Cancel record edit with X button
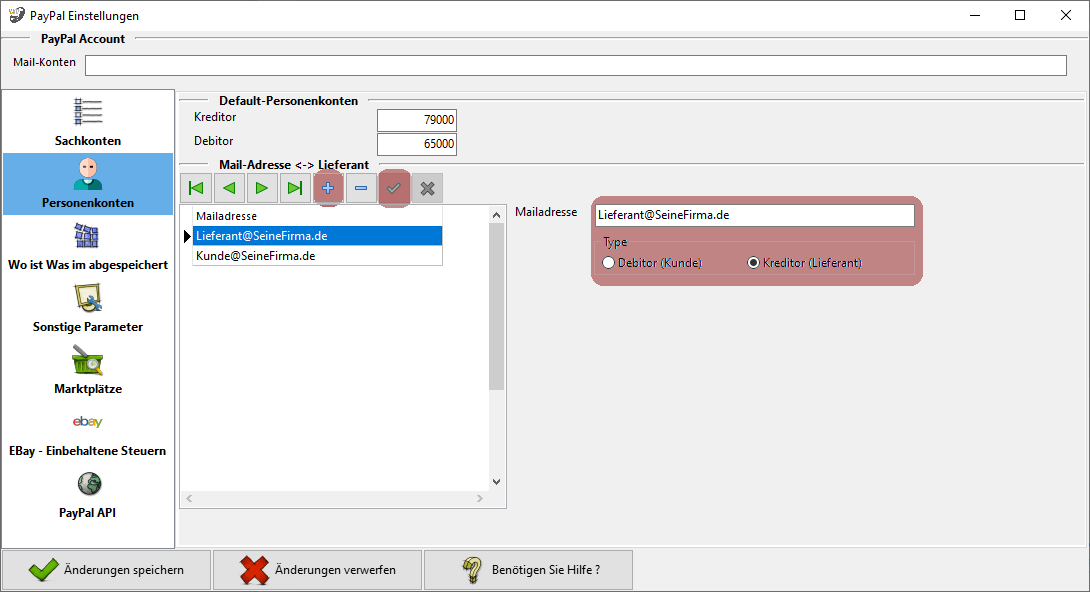 coord(427,188)
